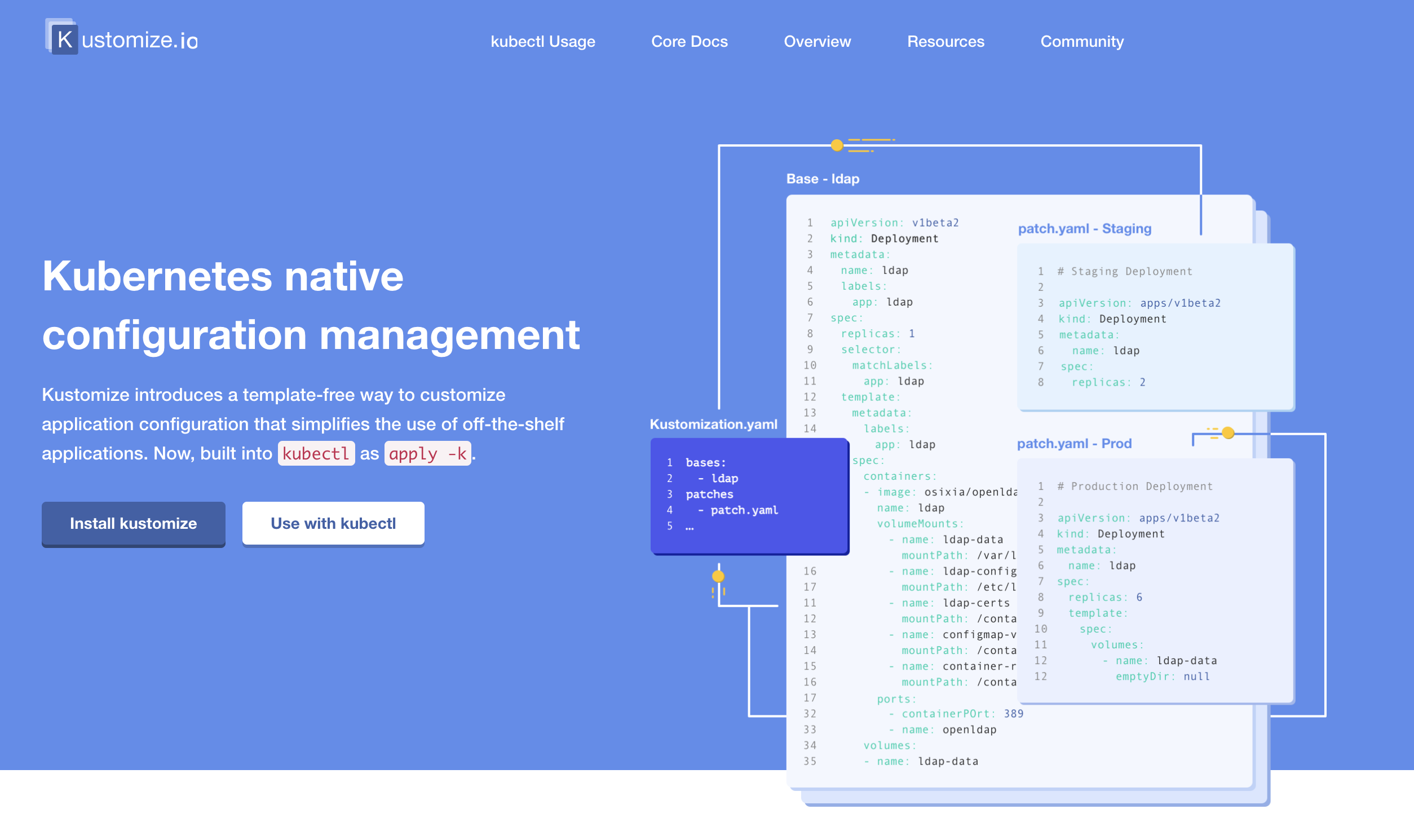Click the 'Kubernetes native' headline line
The height and width of the screenshot is (840, 1414).
click(223, 276)
